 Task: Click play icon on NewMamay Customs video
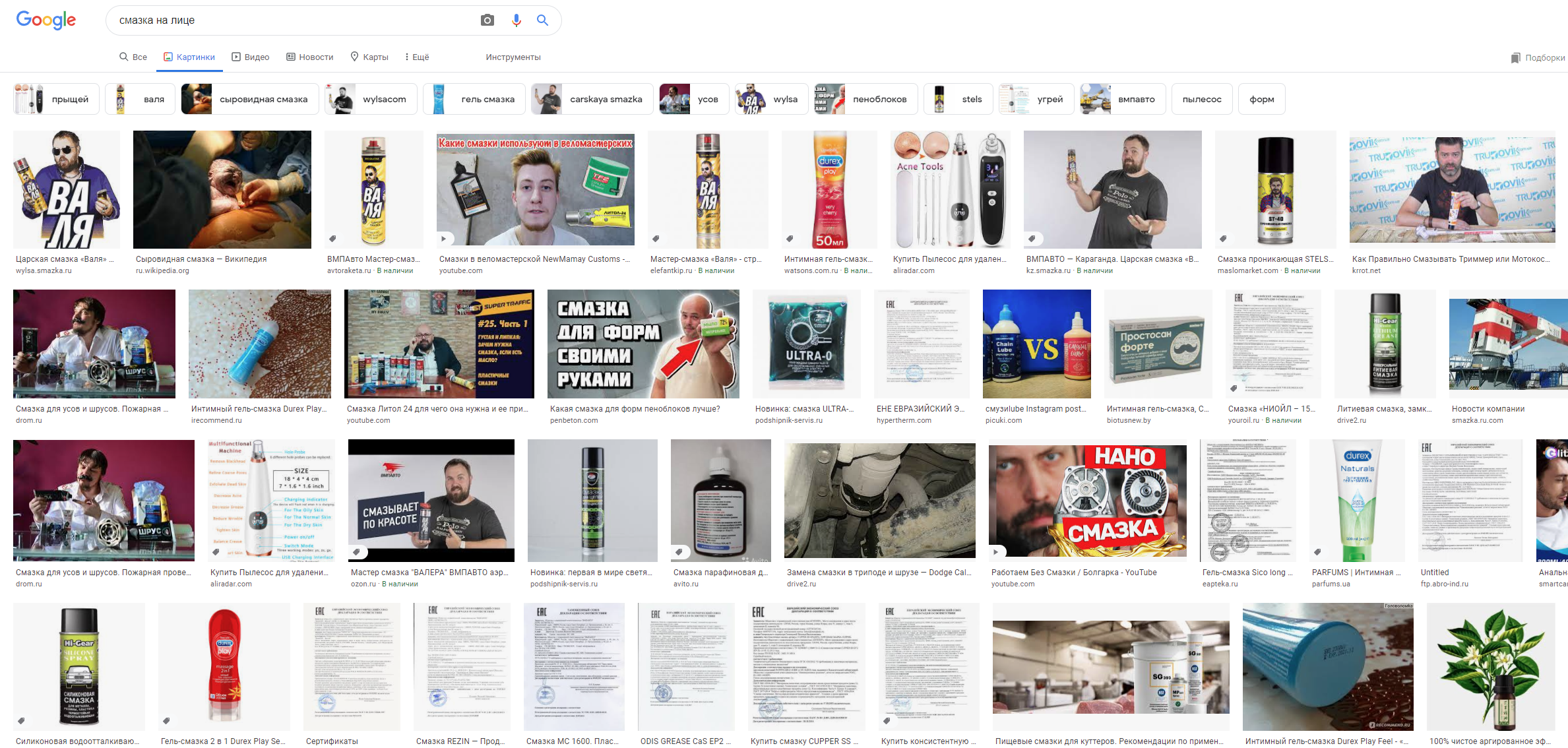pos(444,239)
